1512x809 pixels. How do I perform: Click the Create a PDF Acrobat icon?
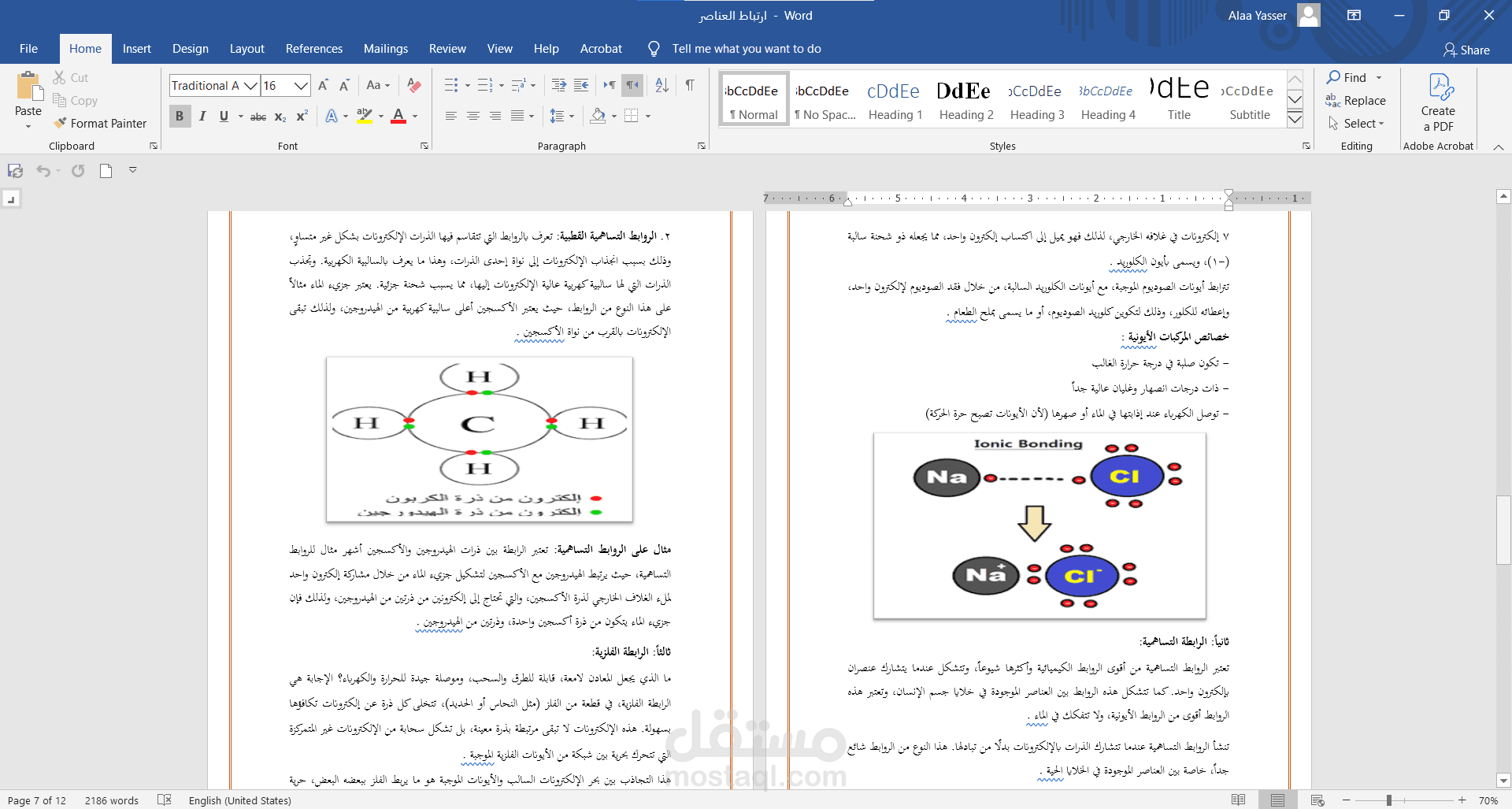(1438, 102)
